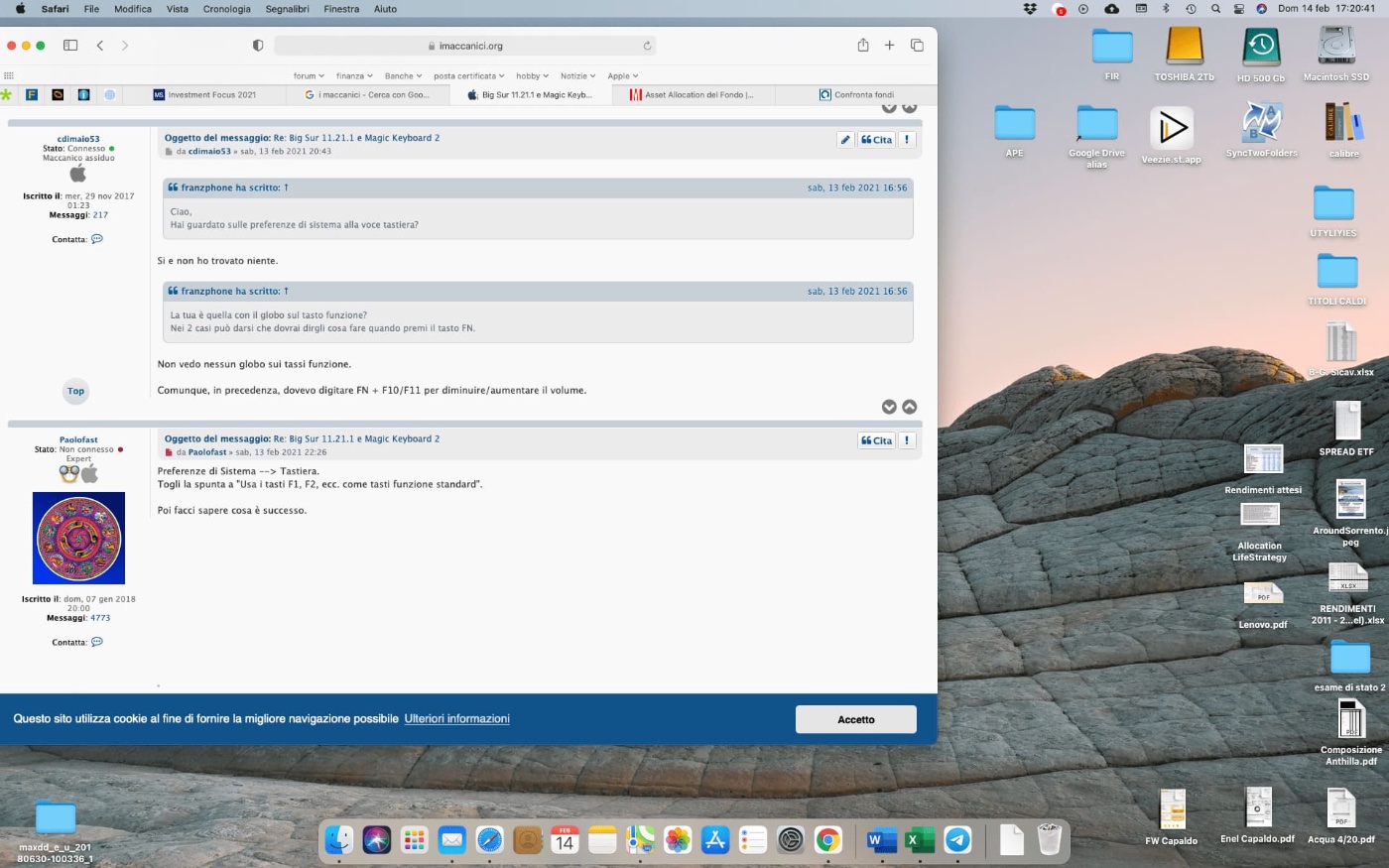Screen dimensions: 1389x868
Task: Open the Dropbox menu bar icon
Action: (1030, 9)
